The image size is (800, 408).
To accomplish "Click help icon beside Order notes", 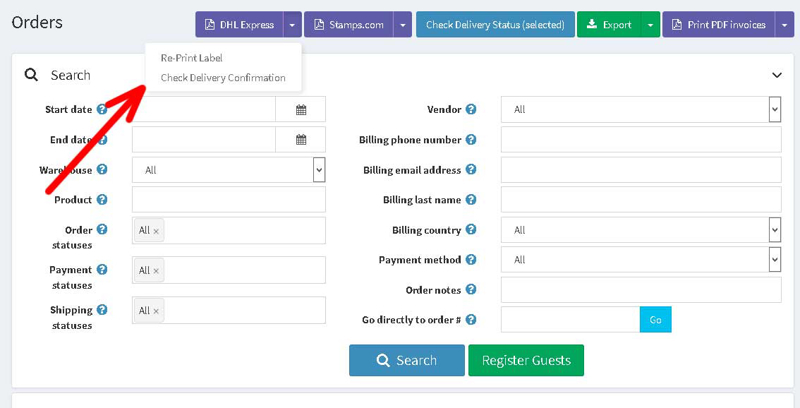I will [x=471, y=290].
